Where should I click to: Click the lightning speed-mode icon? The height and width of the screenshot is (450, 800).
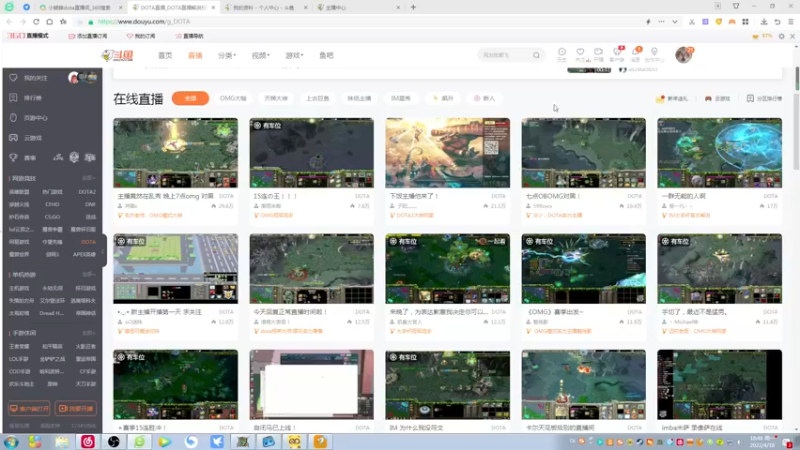[648, 22]
